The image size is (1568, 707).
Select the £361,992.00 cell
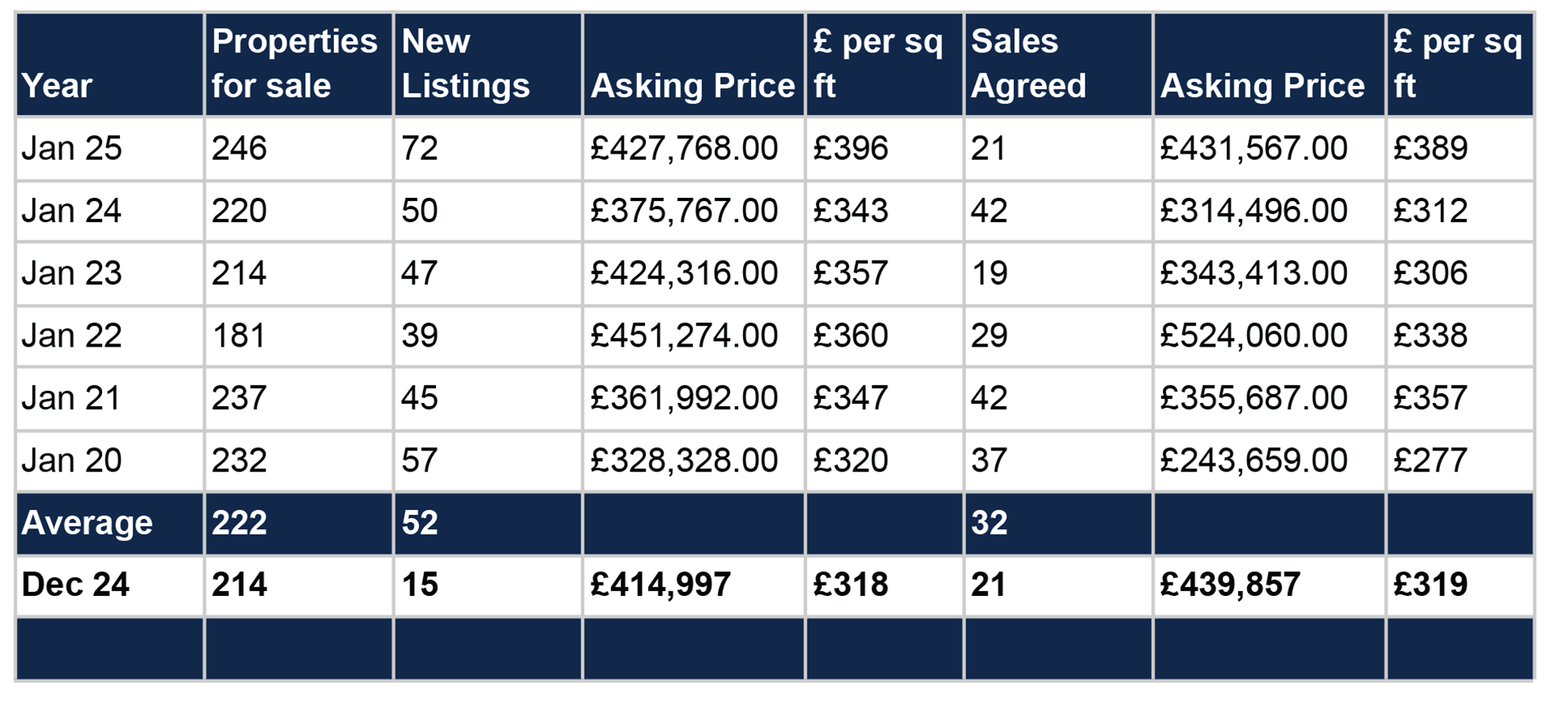pyautogui.click(x=683, y=398)
